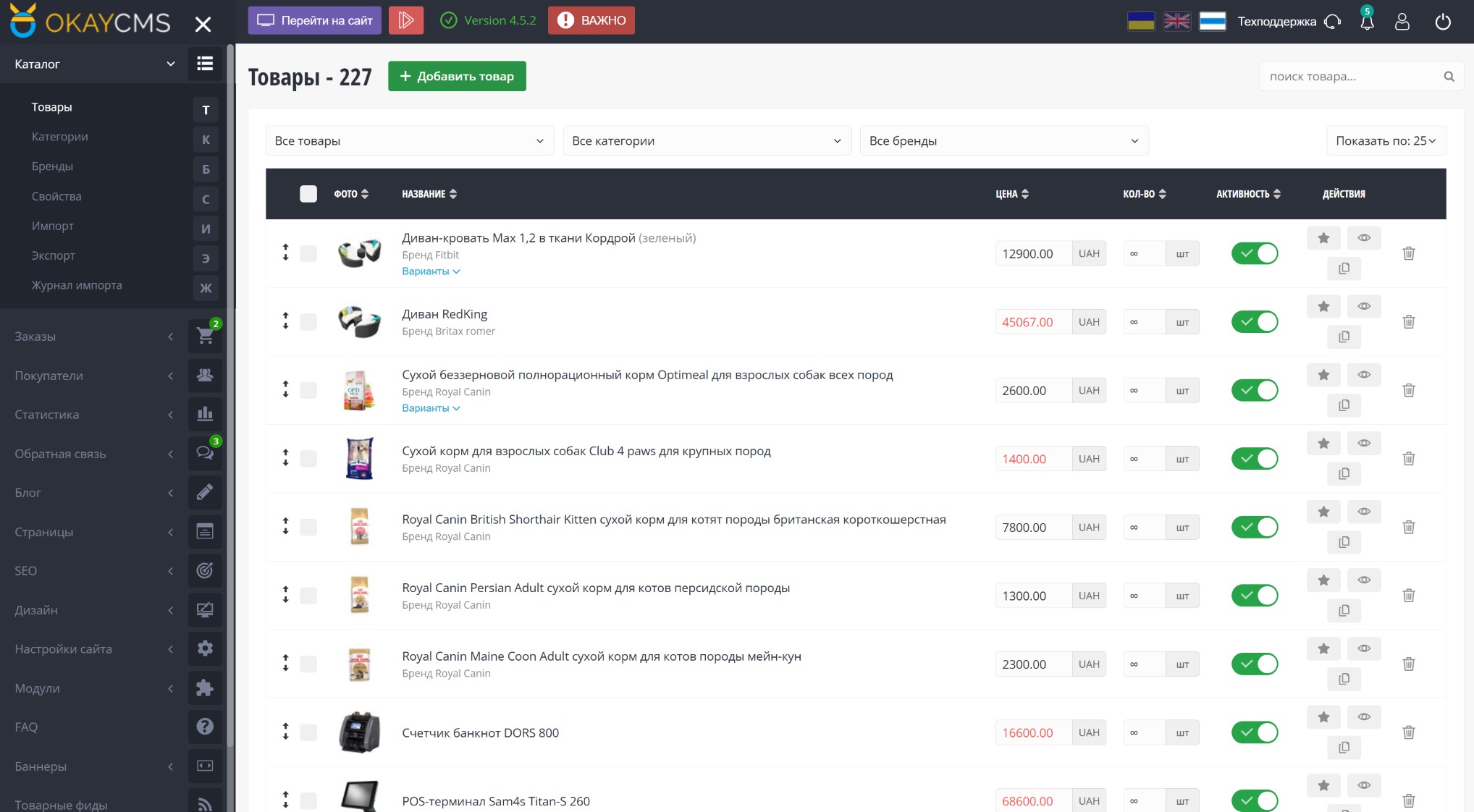Click the search magnifier icon
Image resolution: width=1474 pixels, height=812 pixels.
point(1449,76)
